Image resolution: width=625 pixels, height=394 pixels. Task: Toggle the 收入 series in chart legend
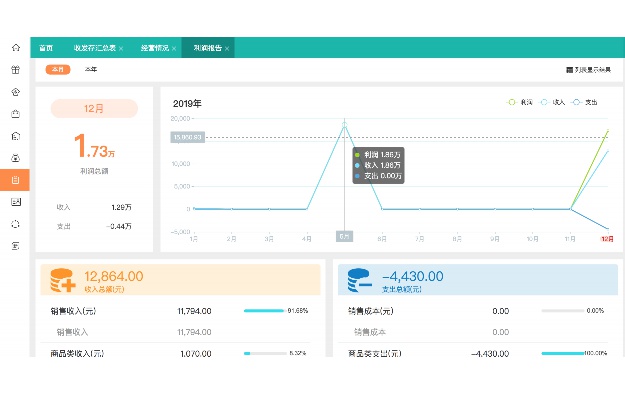point(552,102)
